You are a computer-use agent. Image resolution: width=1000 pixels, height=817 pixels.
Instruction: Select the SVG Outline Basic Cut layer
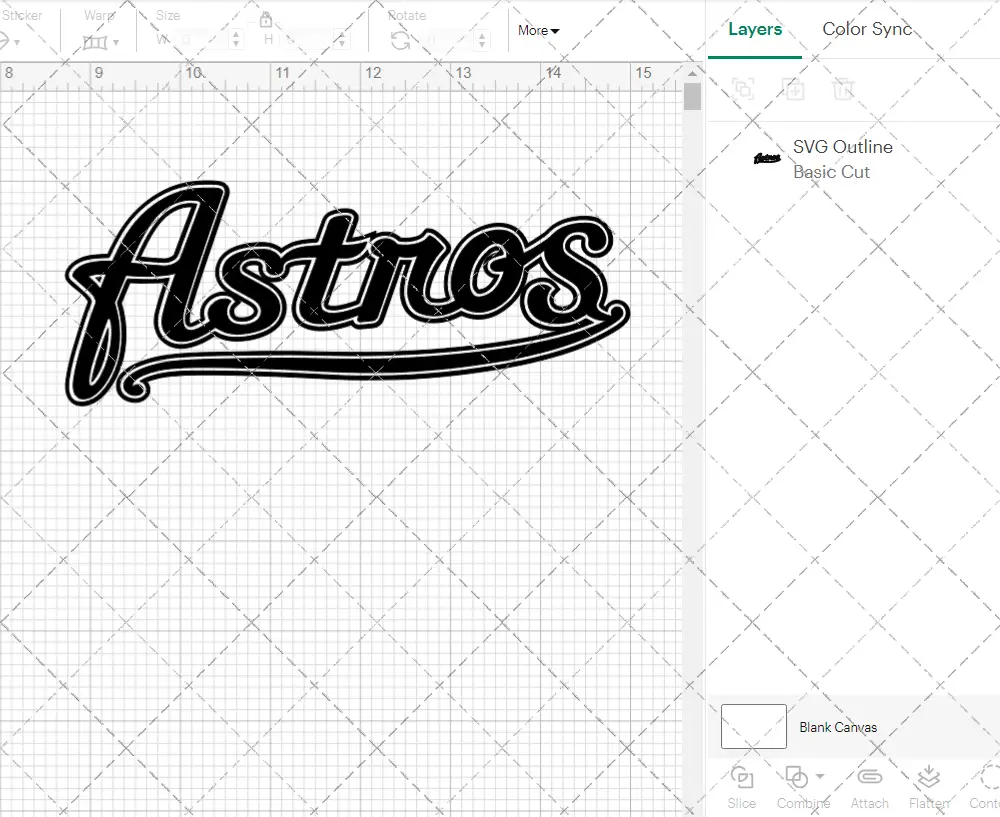pyautogui.click(x=842, y=159)
